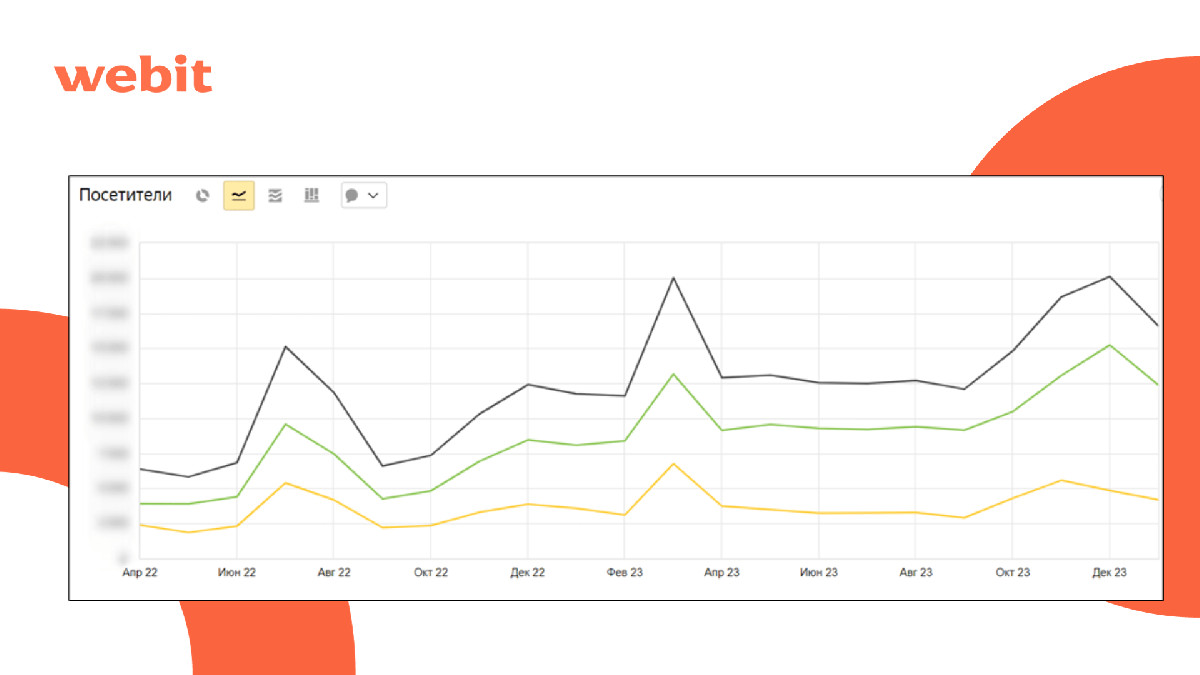Click the Апр 22 axis label
The image size is (1200, 675).
(140, 572)
